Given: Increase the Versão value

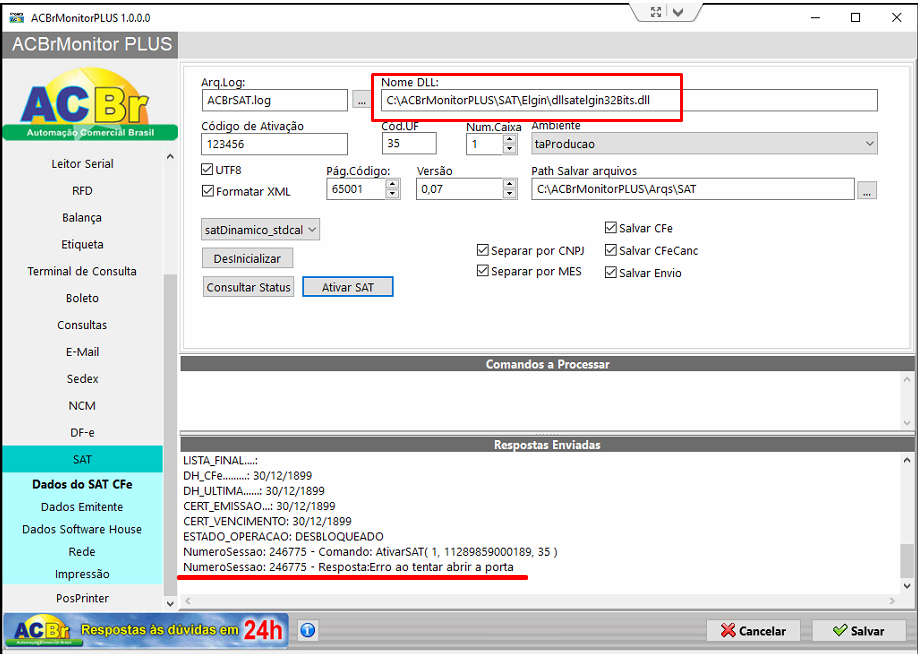Looking at the screenshot, I should click(x=510, y=184).
